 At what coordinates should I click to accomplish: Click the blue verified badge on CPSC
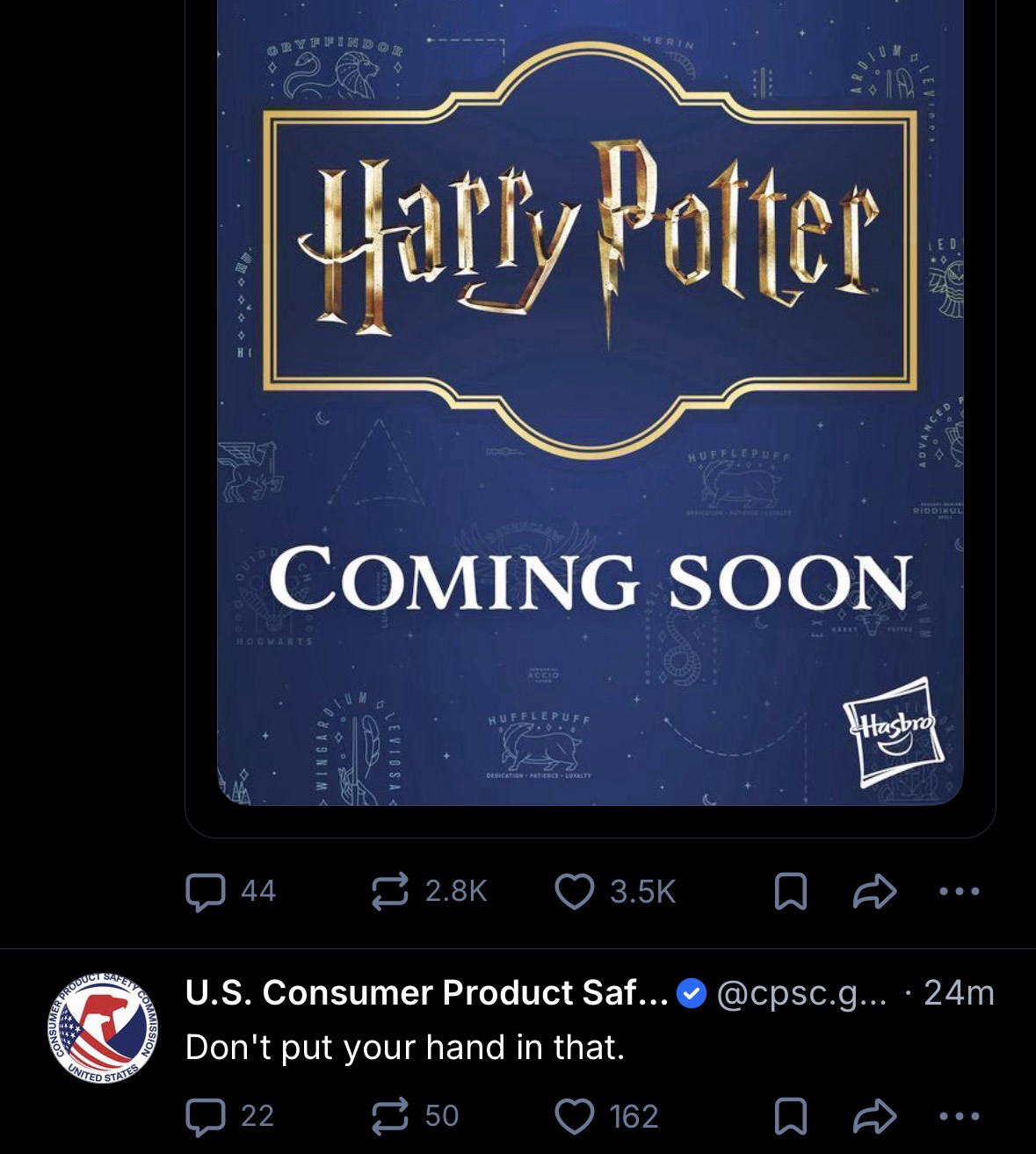click(x=692, y=994)
